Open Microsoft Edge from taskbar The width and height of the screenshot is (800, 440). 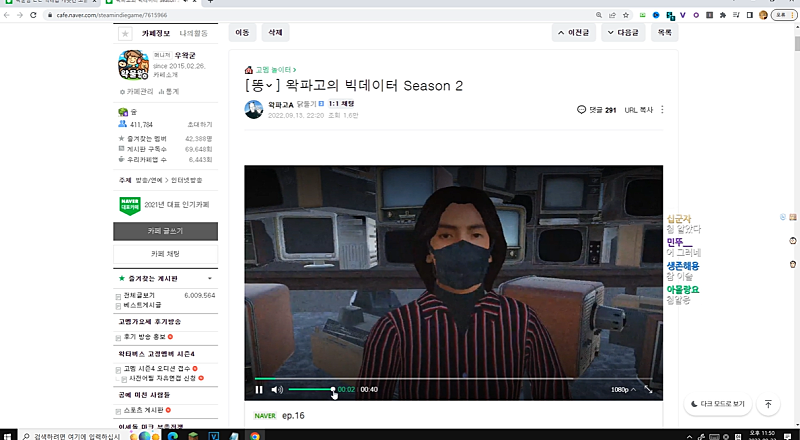[x=172, y=436]
